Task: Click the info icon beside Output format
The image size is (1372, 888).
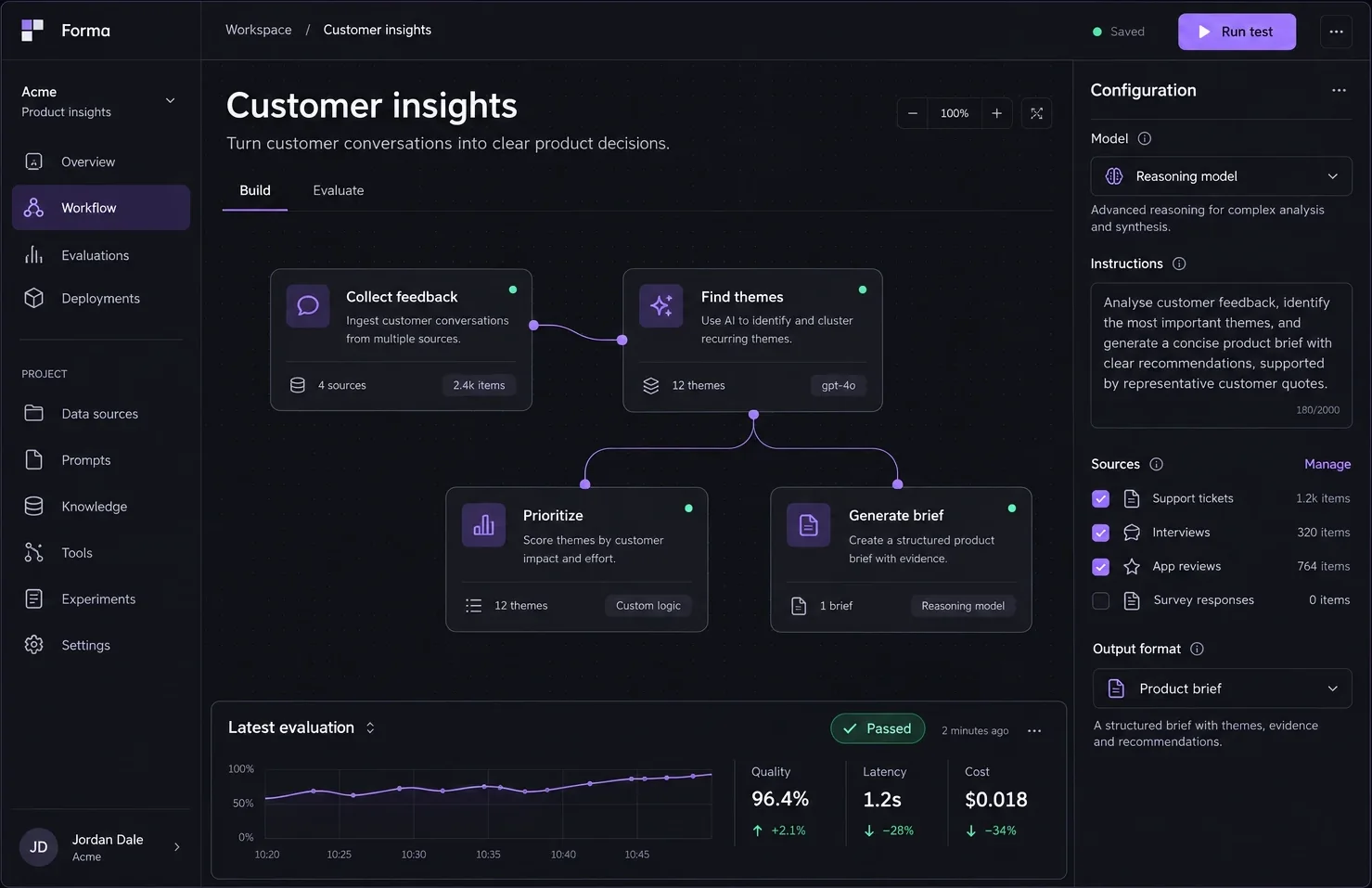Action: 1197,649
